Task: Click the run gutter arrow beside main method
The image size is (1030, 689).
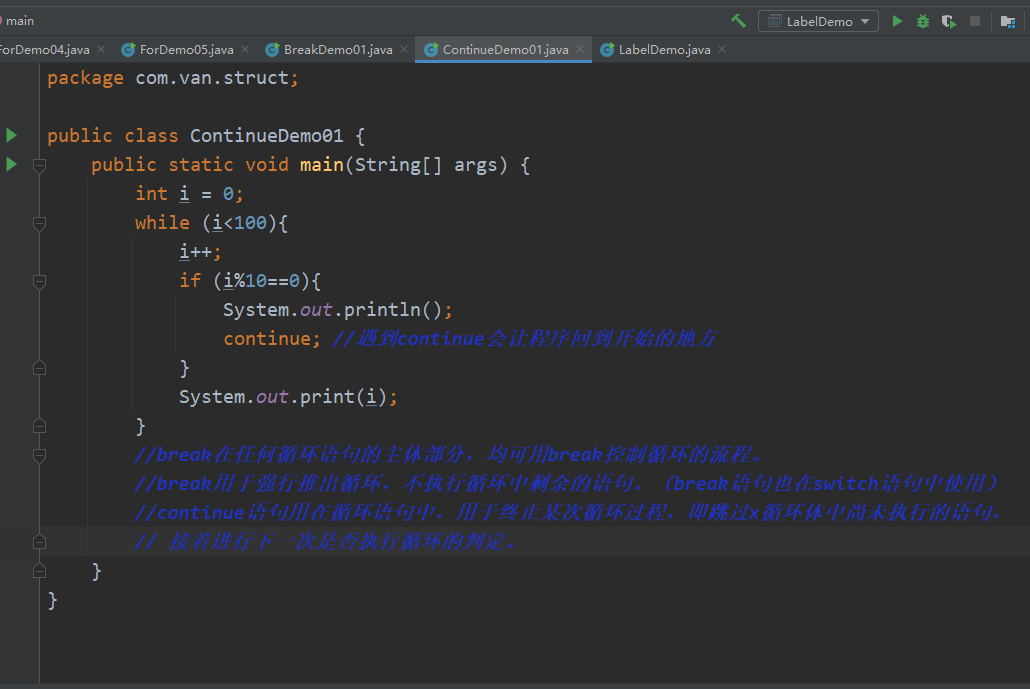Action: 11,164
